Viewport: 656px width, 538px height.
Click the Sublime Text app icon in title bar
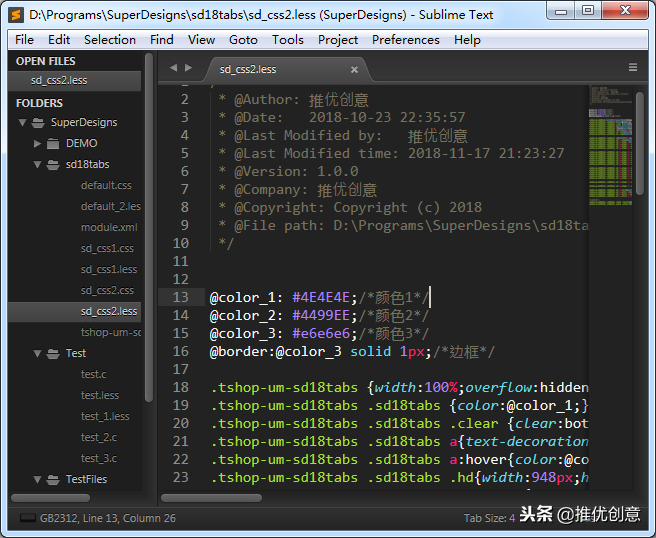(x=16, y=15)
